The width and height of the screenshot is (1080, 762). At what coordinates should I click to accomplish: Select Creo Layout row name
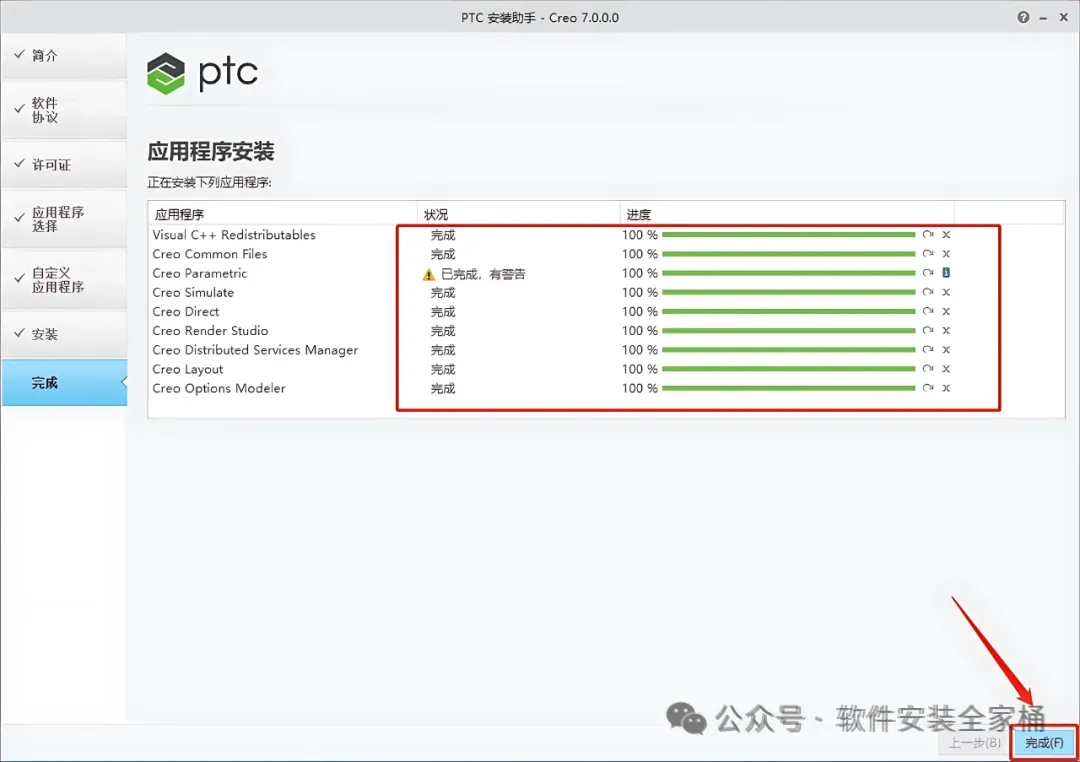pyautogui.click(x=187, y=369)
